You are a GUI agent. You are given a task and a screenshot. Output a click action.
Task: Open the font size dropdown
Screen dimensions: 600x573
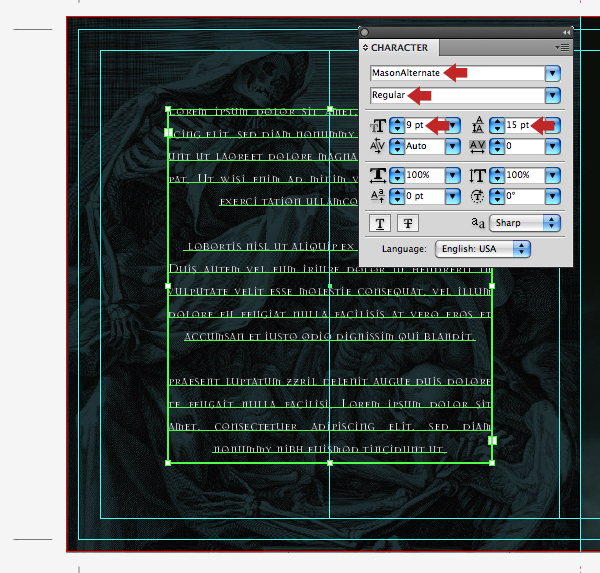pyautogui.click(x=453, y=125)
